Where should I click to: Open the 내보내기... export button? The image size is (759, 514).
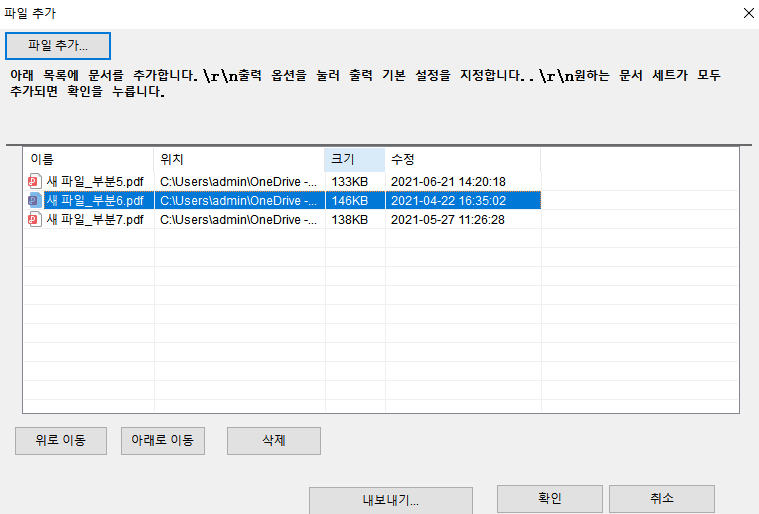(x=391, y=500)
